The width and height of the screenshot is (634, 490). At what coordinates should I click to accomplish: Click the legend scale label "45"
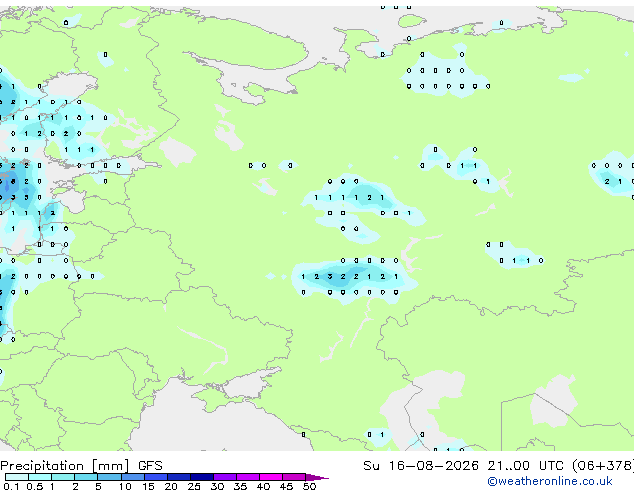(x=286, y=486)
